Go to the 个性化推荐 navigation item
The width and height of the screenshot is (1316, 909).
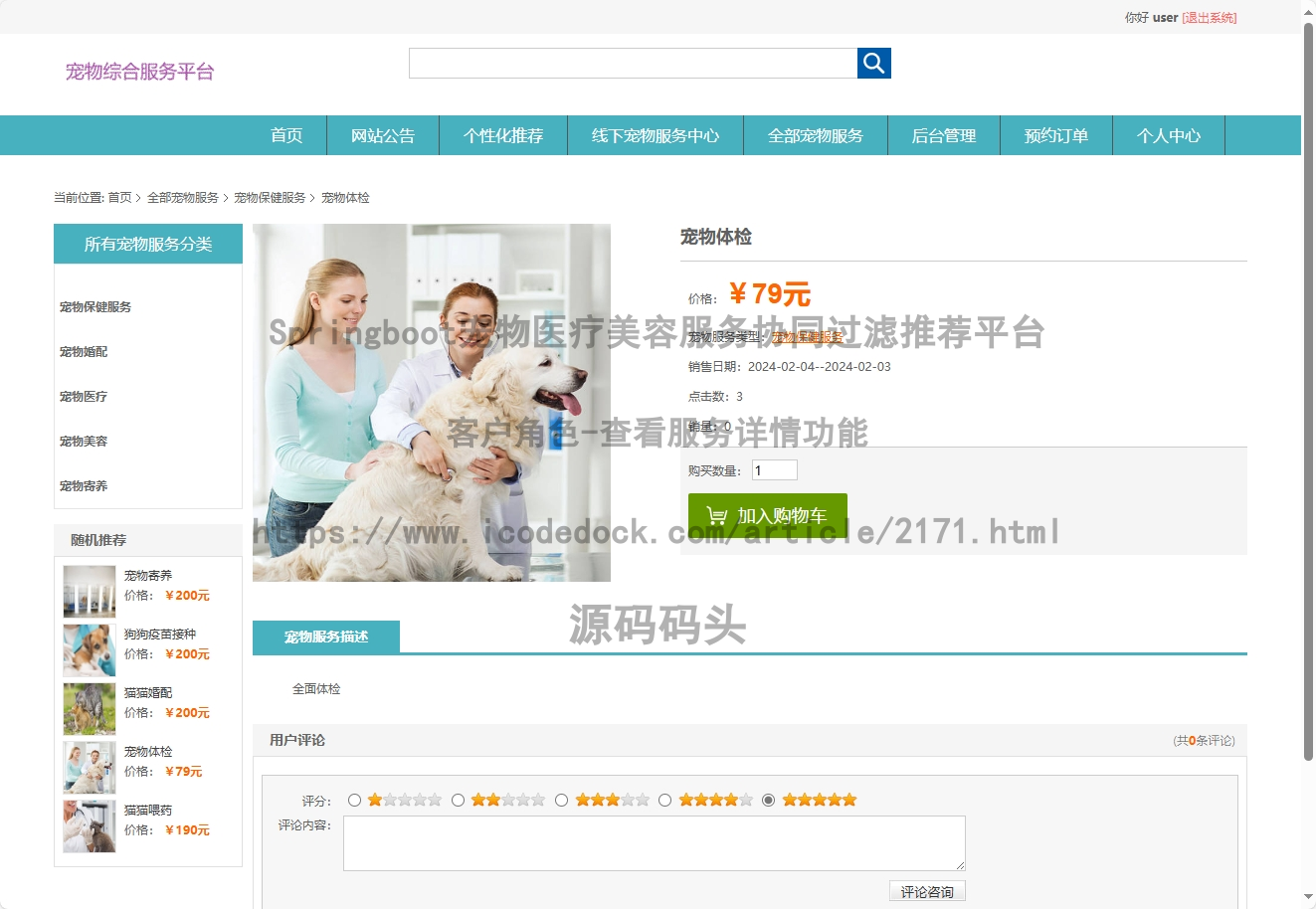coord(503,135)
